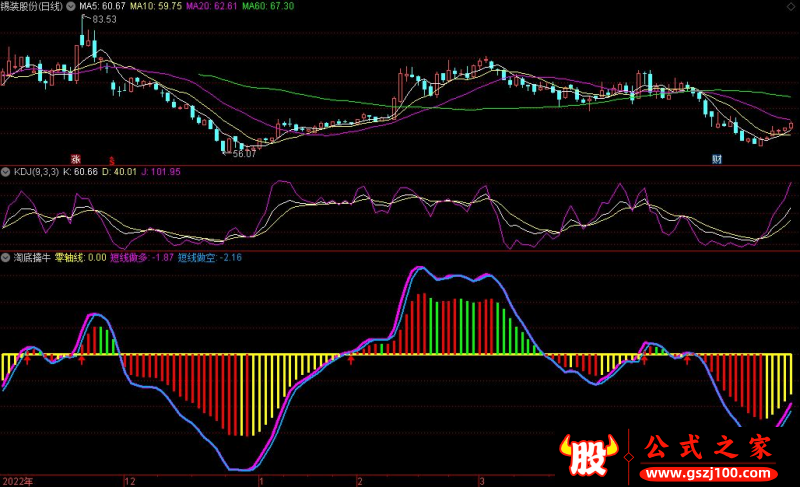
Task: Select the 短线做空: -2.16 label
Action: coord(210,258)
